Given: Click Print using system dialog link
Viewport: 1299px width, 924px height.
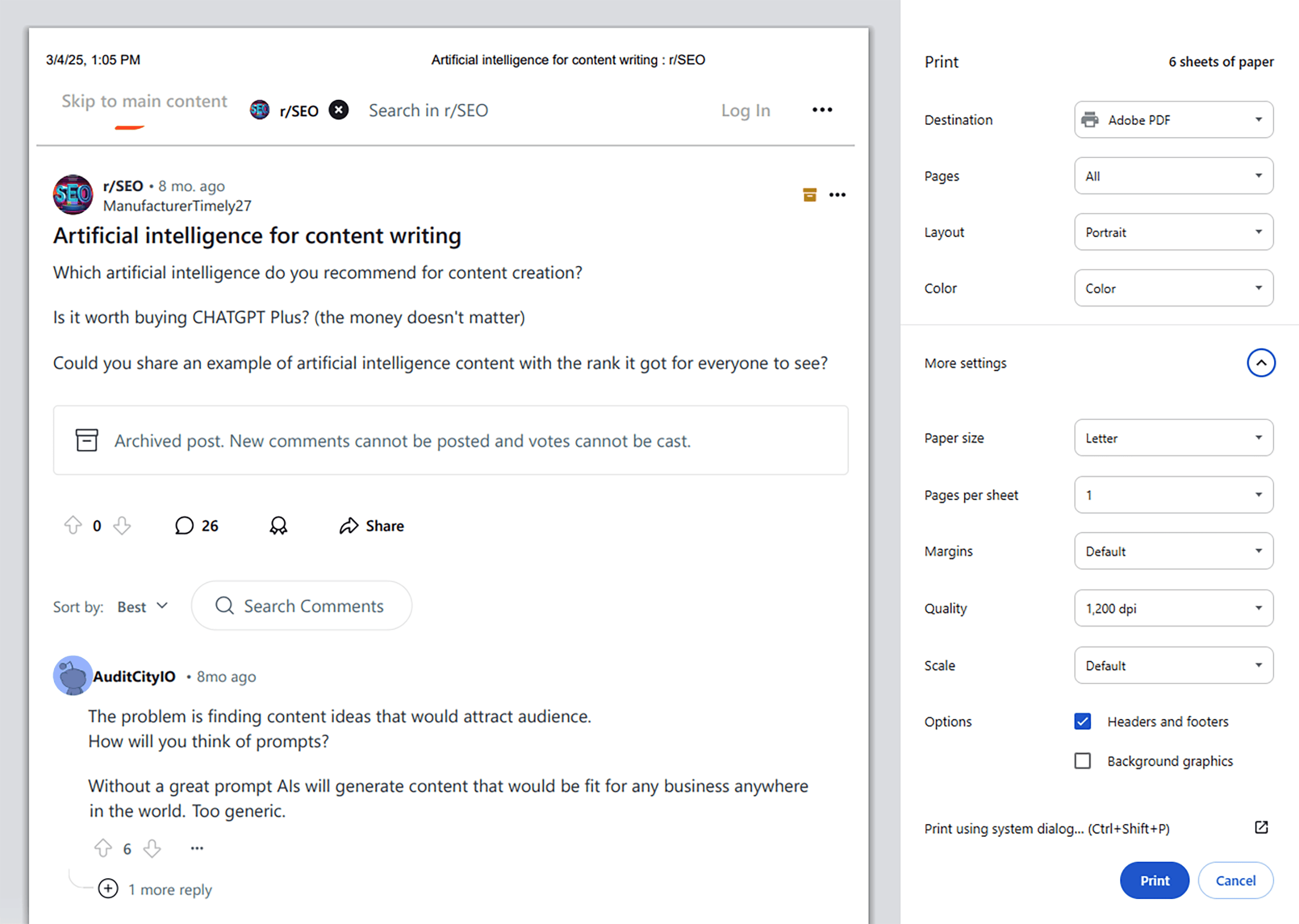Looking at the screenshot, I should [1049, 828].
